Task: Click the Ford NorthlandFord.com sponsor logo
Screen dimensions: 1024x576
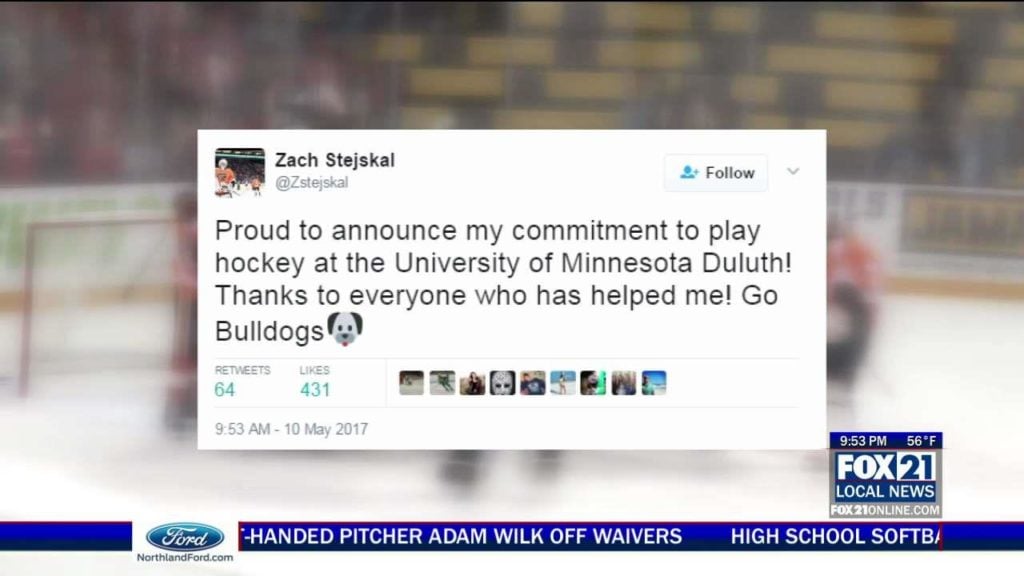Action: pyautogui.click(x=185, y=543)
